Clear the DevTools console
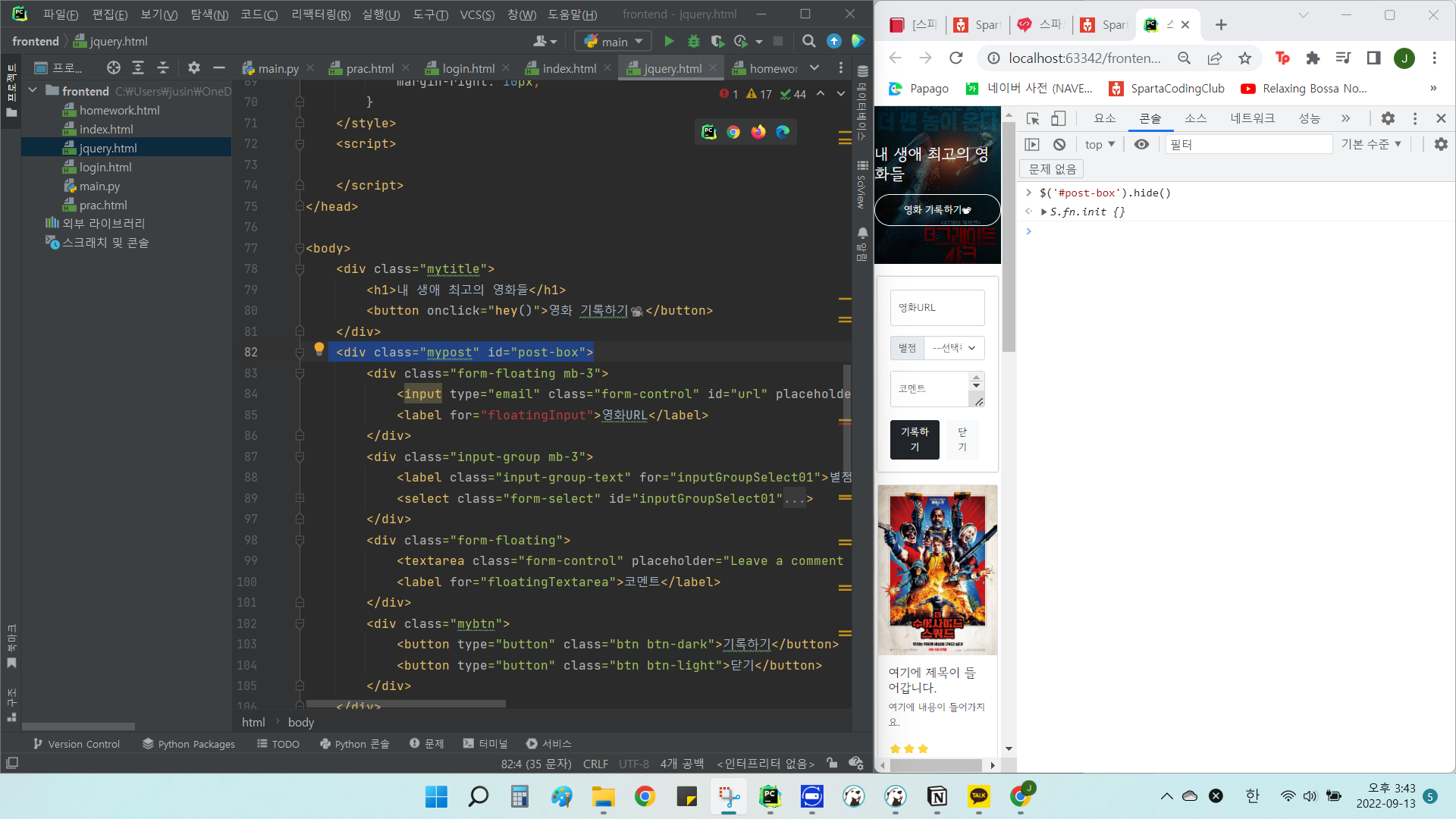 tap(1059, 144)
